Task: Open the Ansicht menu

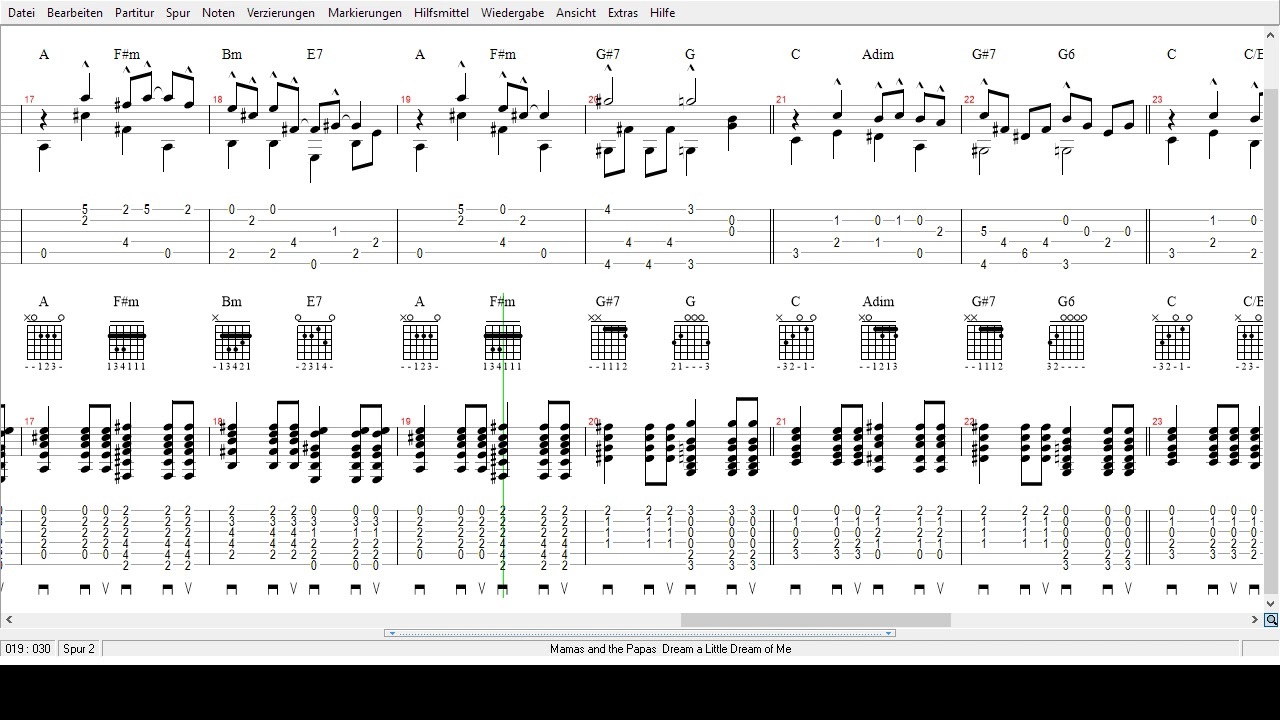Action: (576, 13)
